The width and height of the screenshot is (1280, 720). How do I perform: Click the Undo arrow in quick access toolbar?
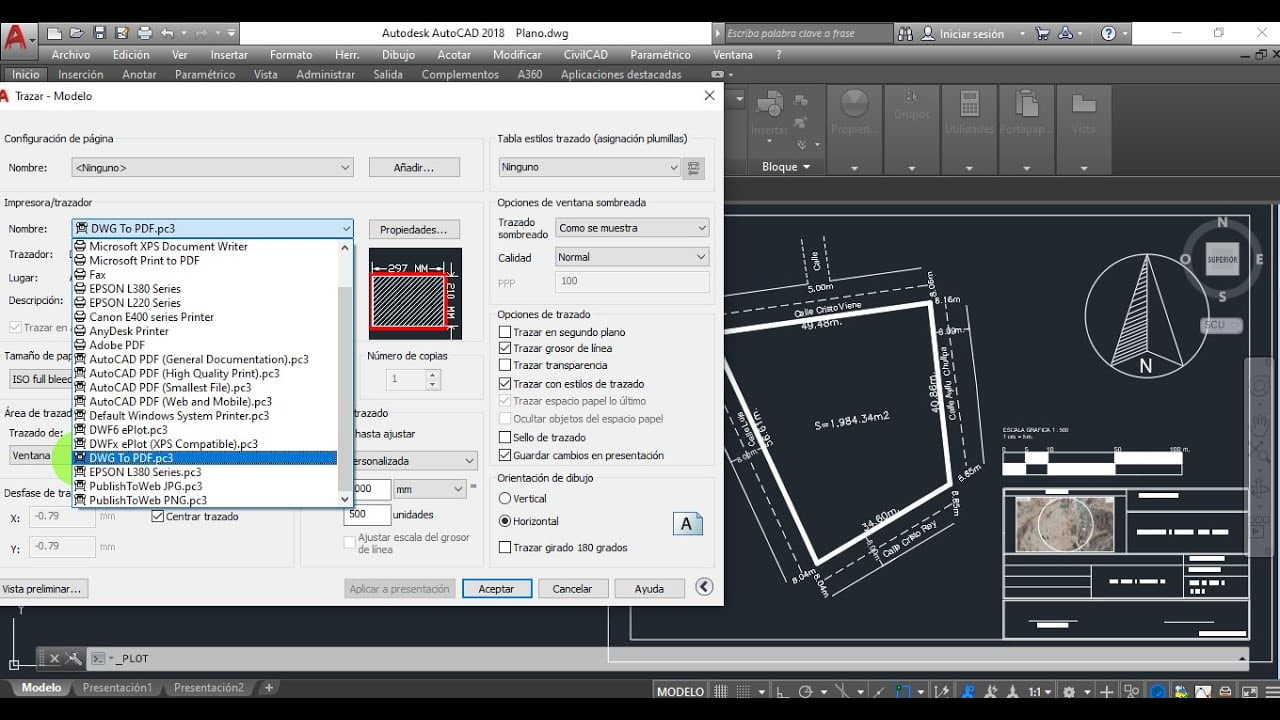point(166,34)
